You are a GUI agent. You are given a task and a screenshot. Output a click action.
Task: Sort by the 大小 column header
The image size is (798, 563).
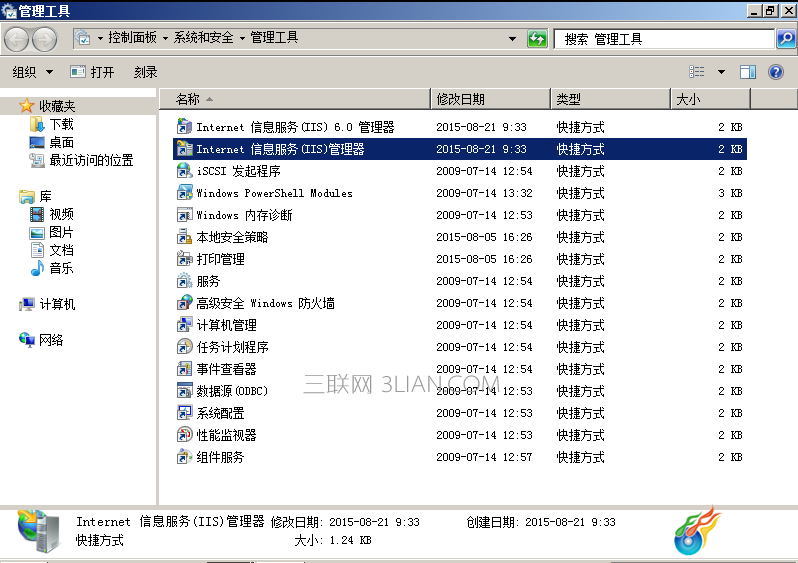(711, 99)
